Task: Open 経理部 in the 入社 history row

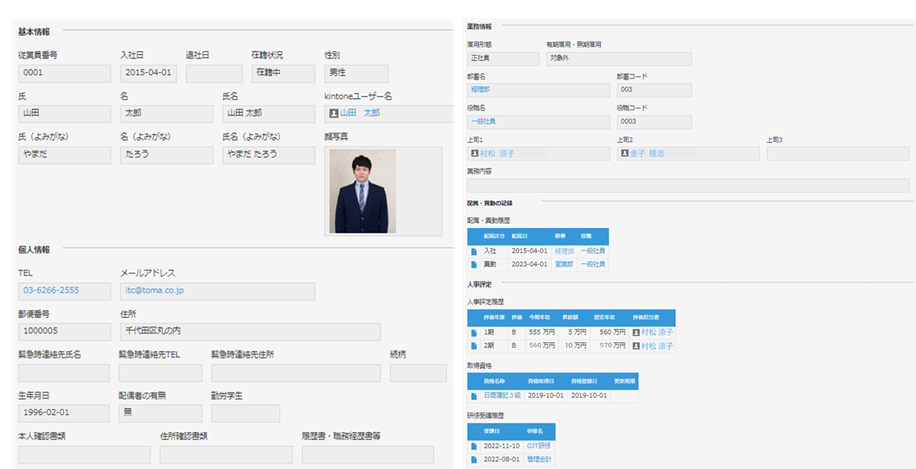Action: pyautogui.click(x=564, y=251)
